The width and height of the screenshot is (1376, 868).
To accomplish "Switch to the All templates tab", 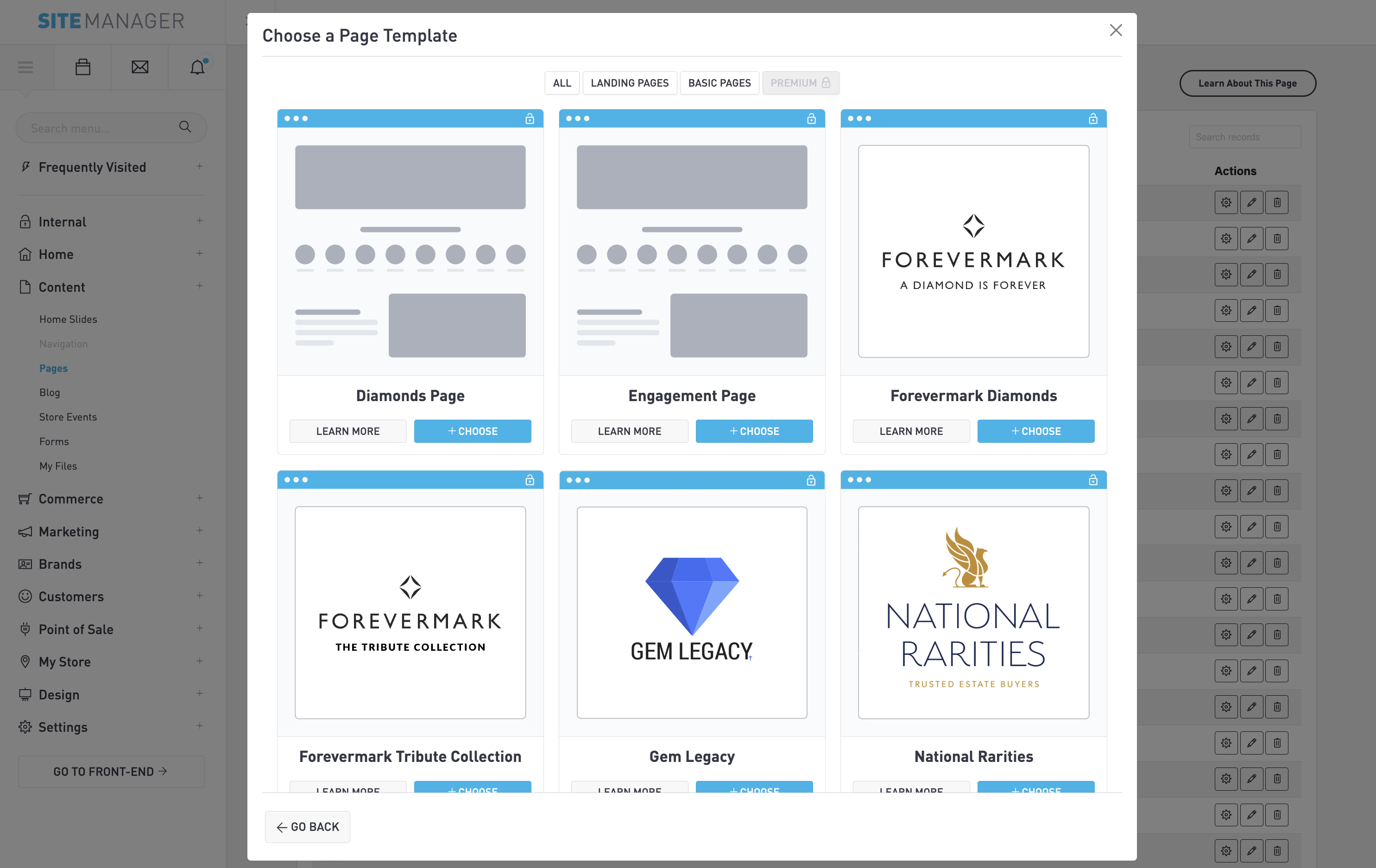I will [562, 83].
